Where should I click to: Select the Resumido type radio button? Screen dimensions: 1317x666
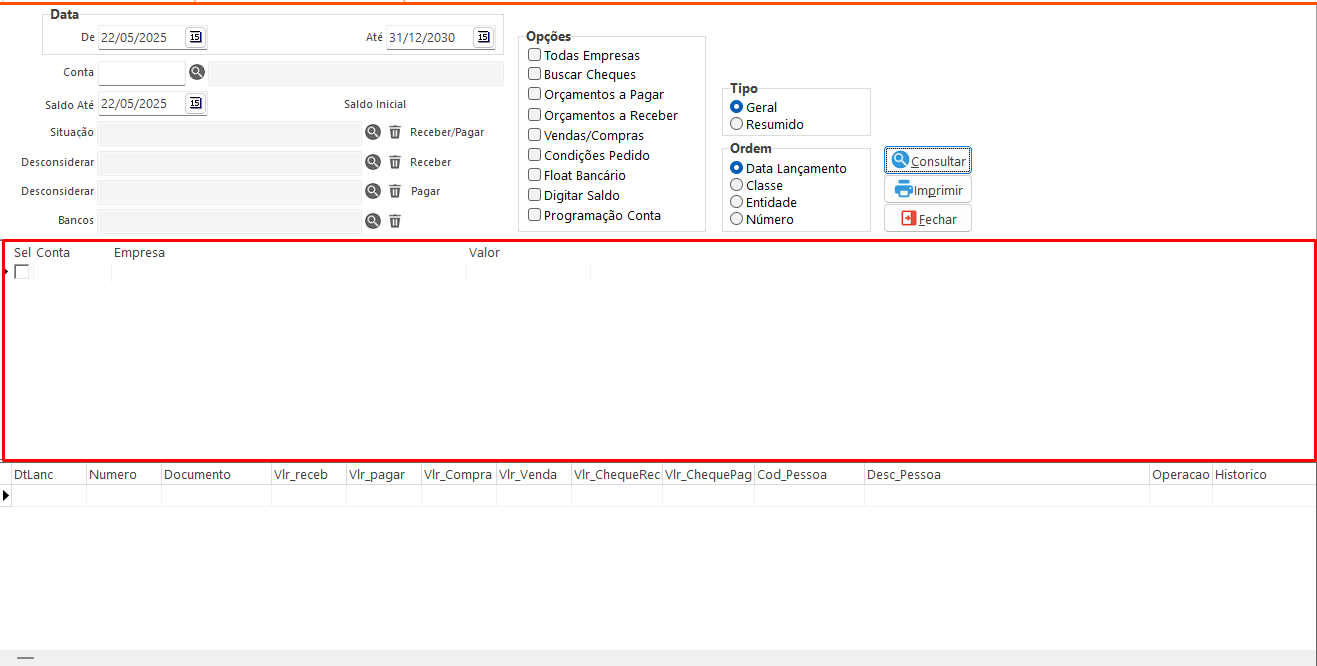click(x=737, y=124)
